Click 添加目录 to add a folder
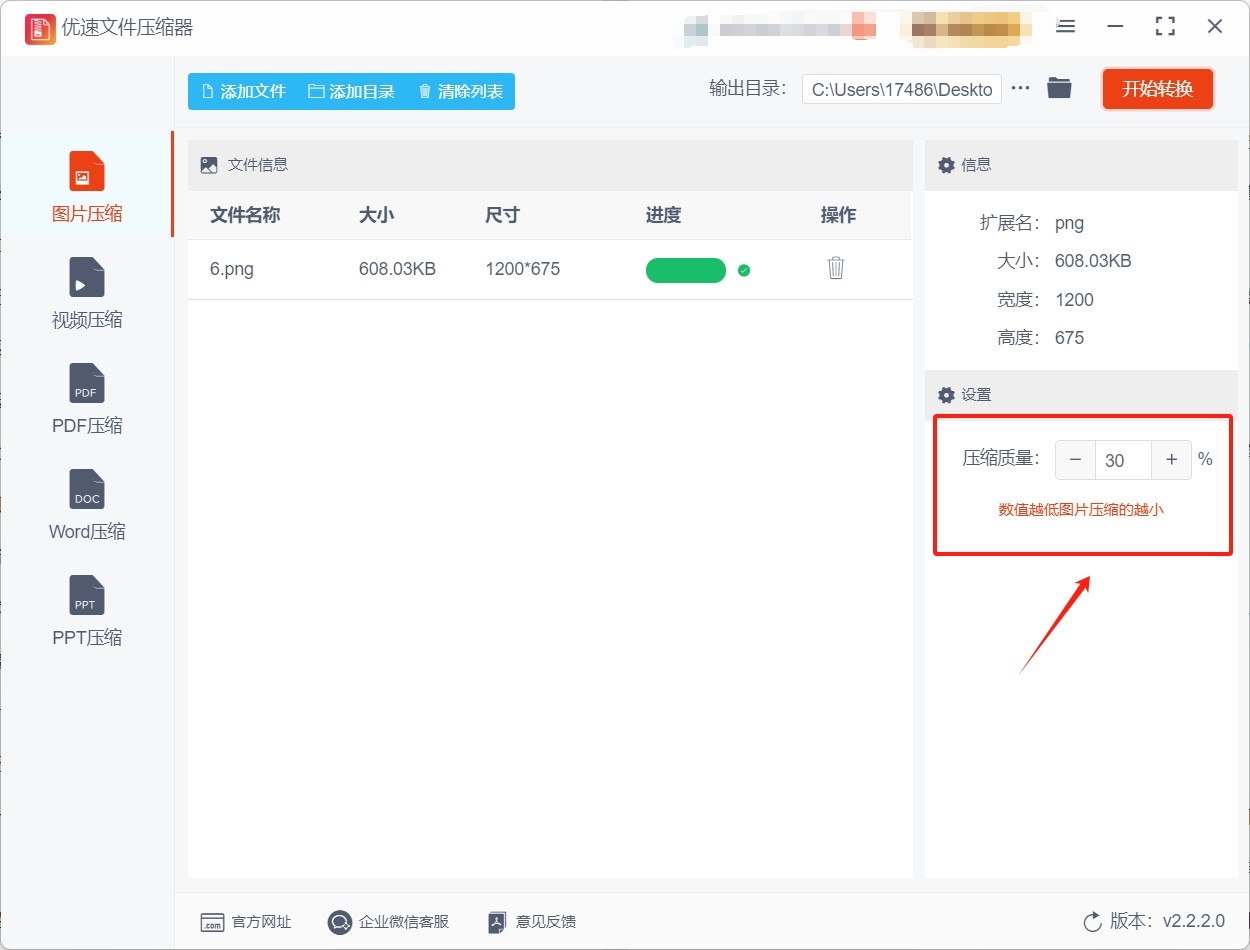Image resolution: width=1250 pixels, height=950 pixels. [351, 91]
